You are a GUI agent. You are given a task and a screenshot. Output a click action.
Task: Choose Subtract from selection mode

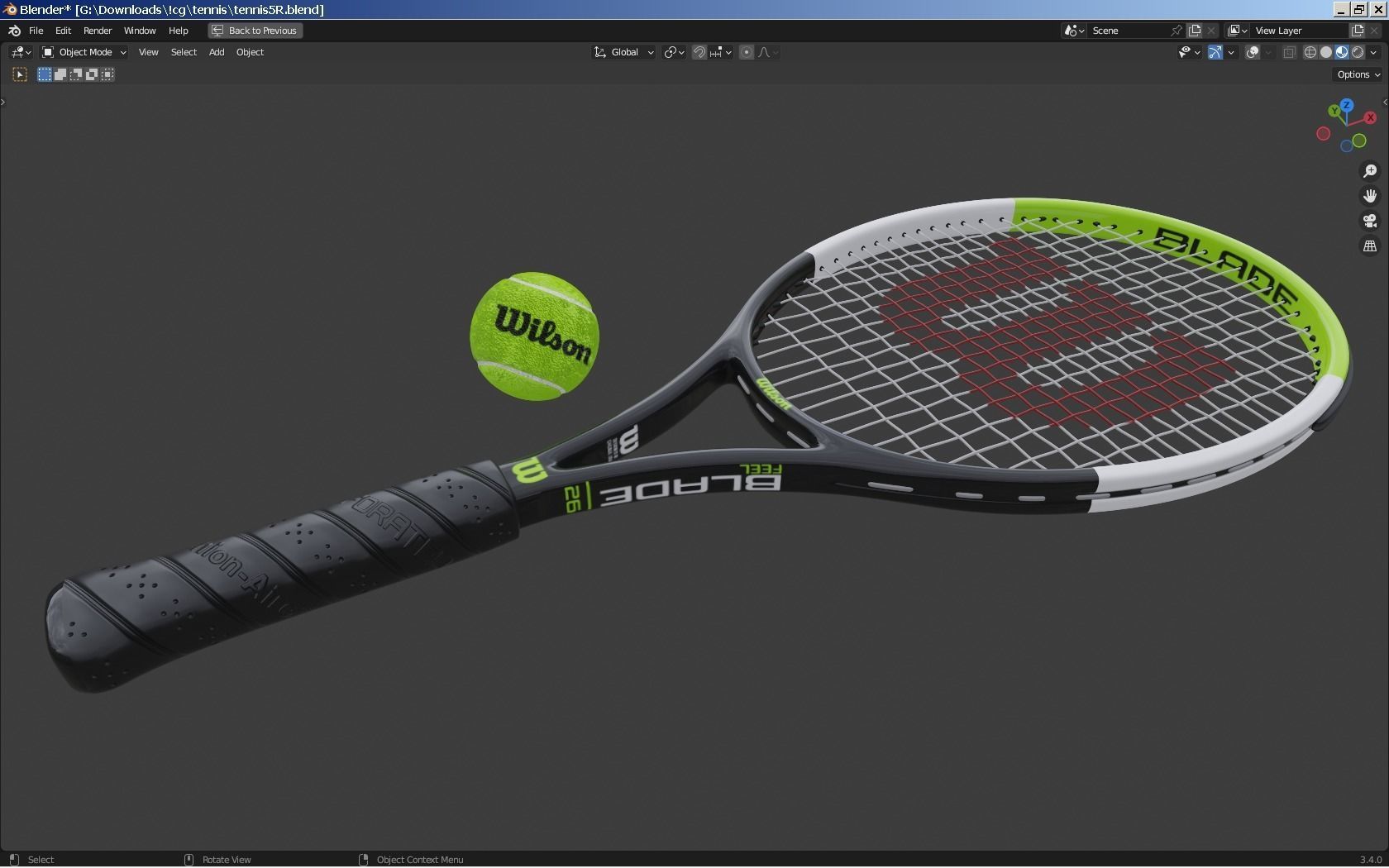pyautogui.click(x=76, y=74)
